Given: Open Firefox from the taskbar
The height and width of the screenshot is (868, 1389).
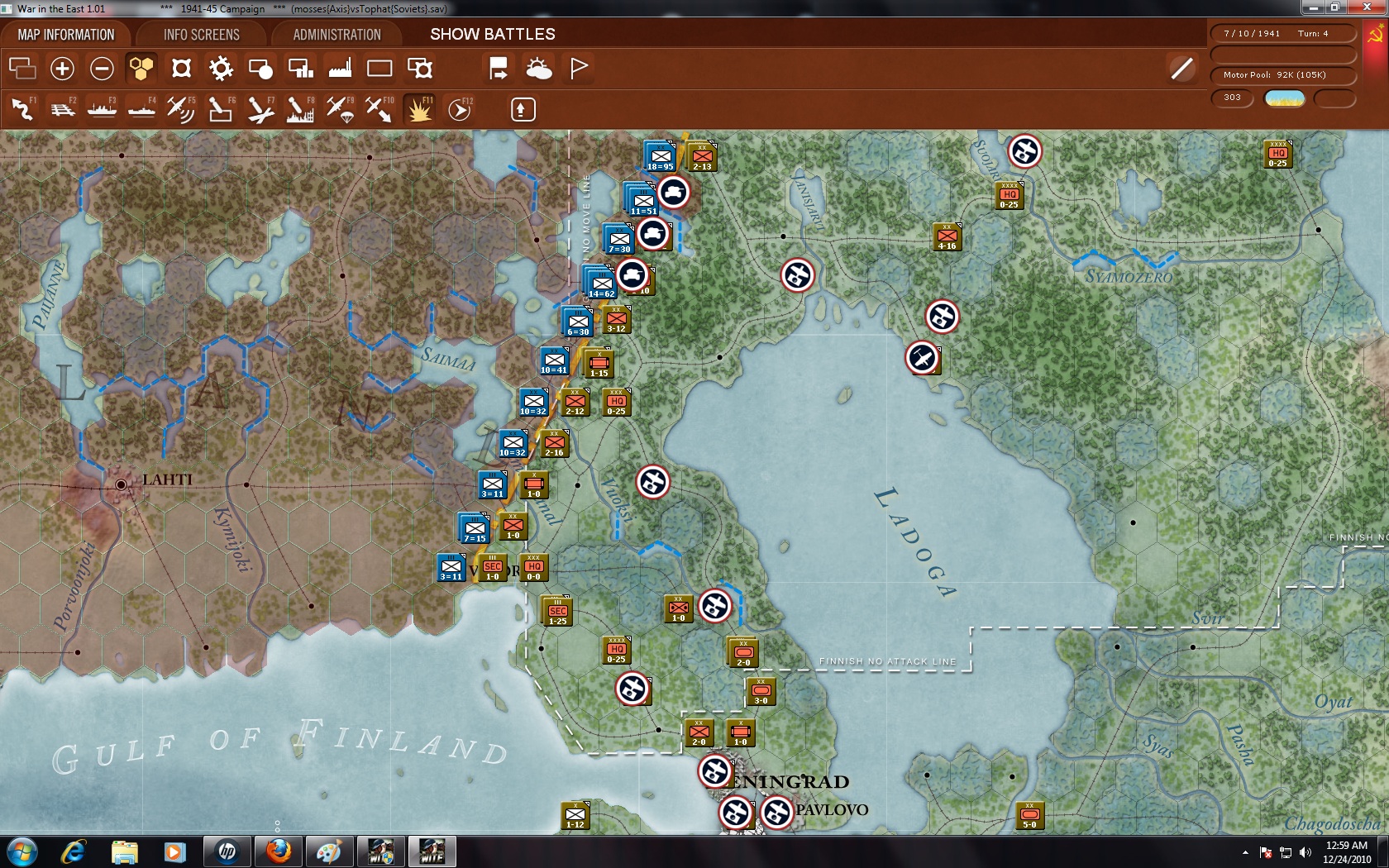Looking at the screenshot, I should 279,851.
